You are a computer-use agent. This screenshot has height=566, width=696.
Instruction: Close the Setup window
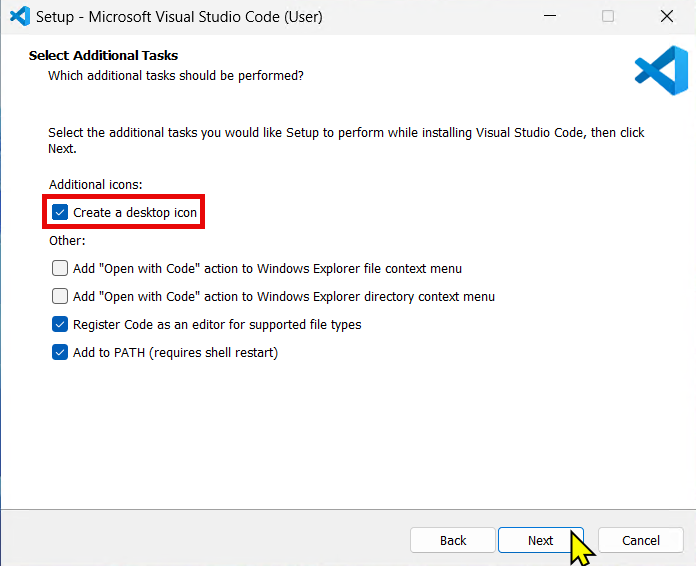pyautogui.click(x=667, y=16)
